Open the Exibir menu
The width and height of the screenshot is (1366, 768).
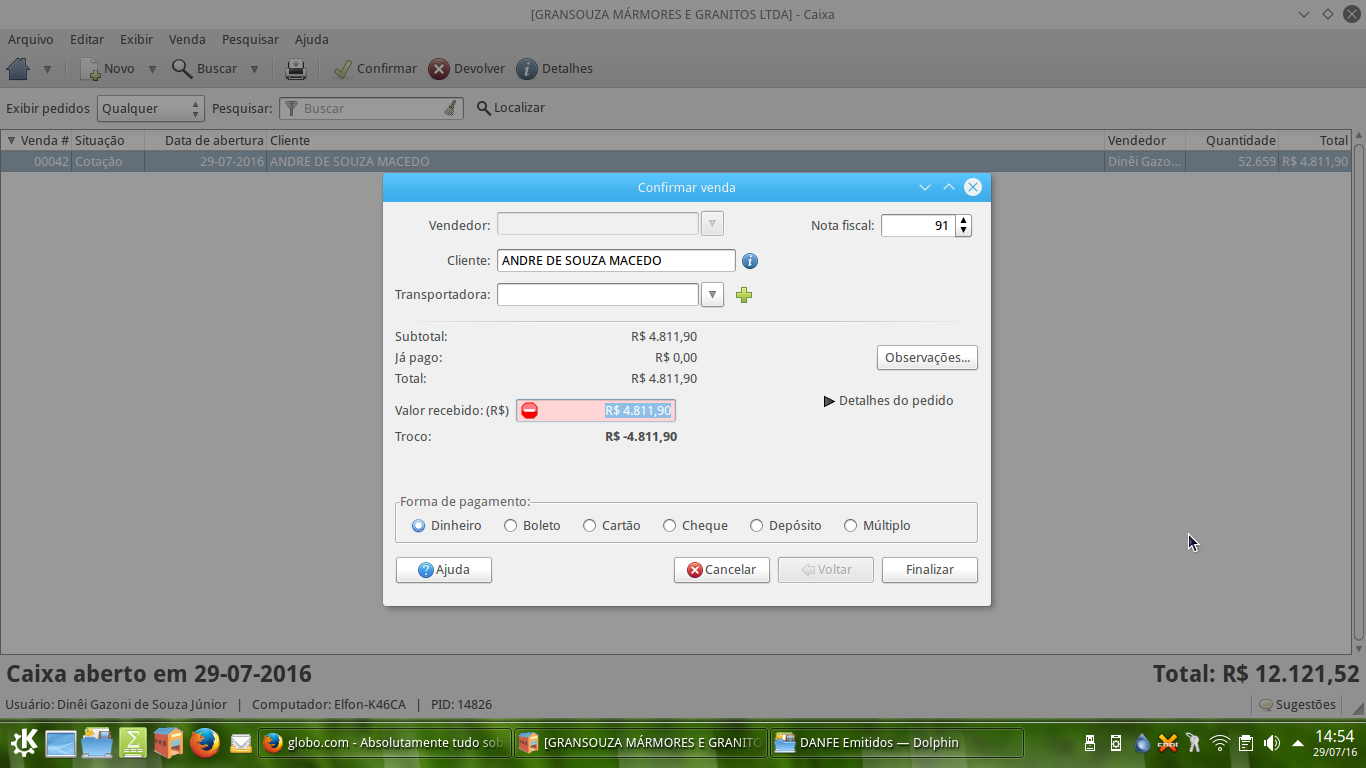click(x=136, y=40)
